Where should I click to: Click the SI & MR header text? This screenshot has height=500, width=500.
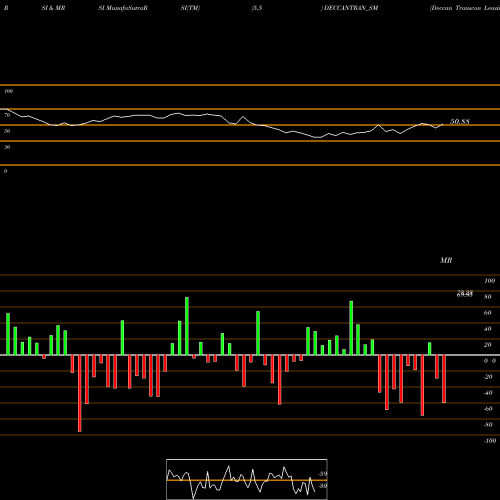[x=53, y=8]
